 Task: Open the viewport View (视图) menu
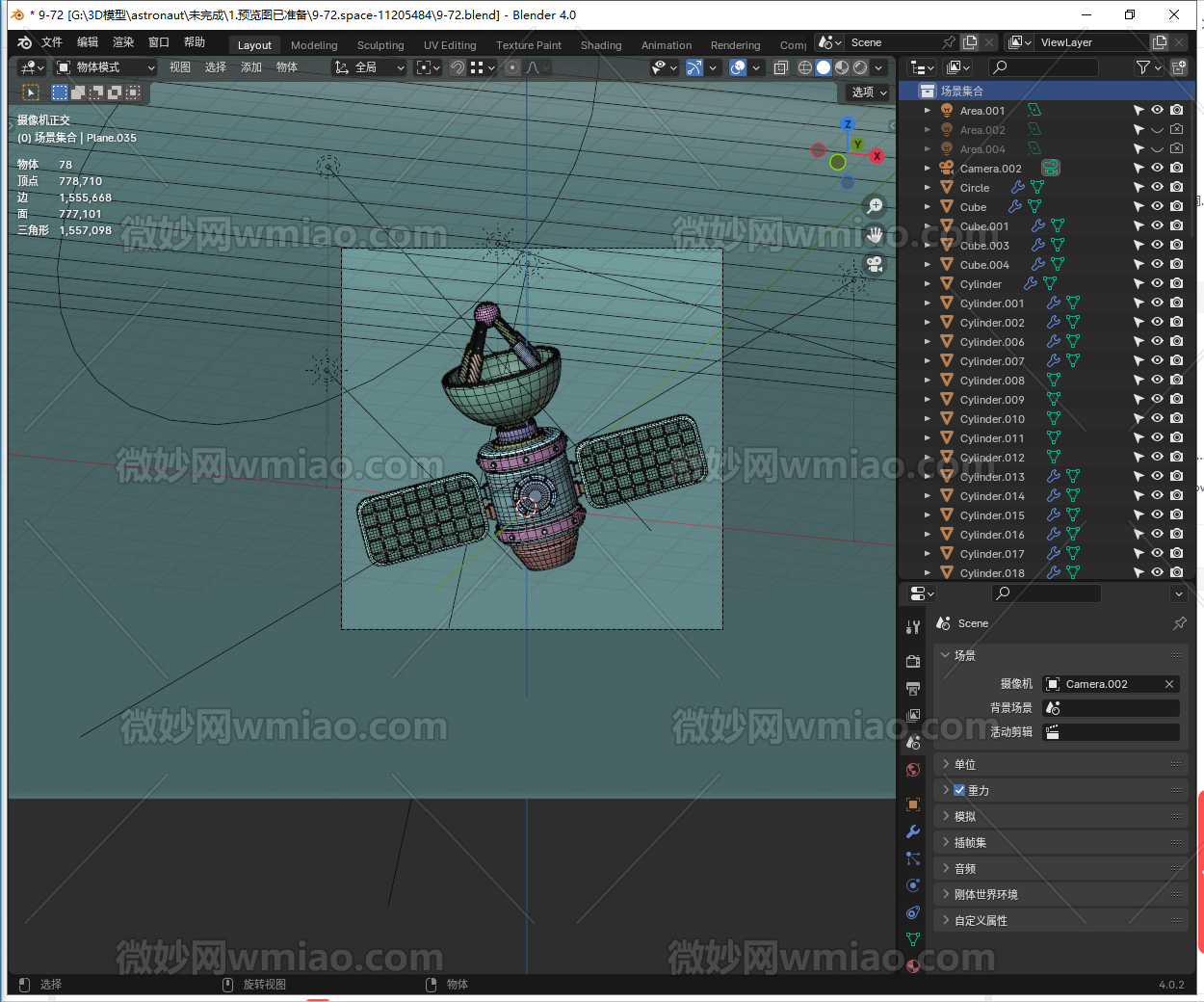coord(180,67)
